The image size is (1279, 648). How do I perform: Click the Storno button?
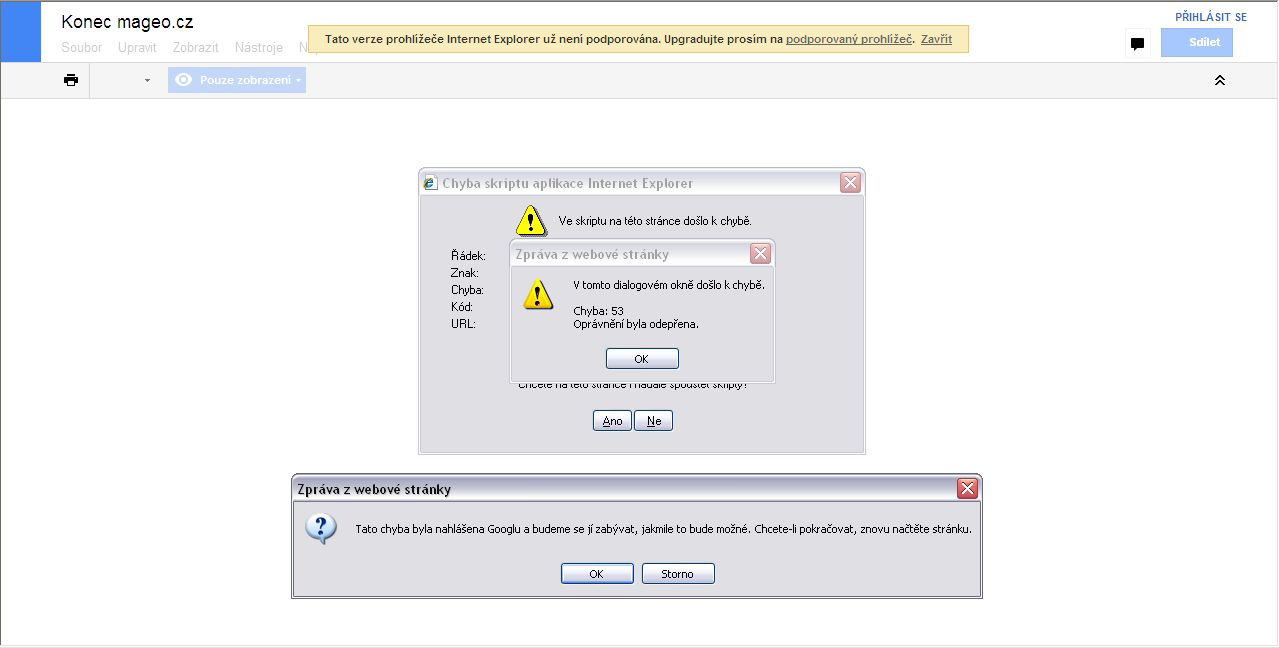coord(678,574)
